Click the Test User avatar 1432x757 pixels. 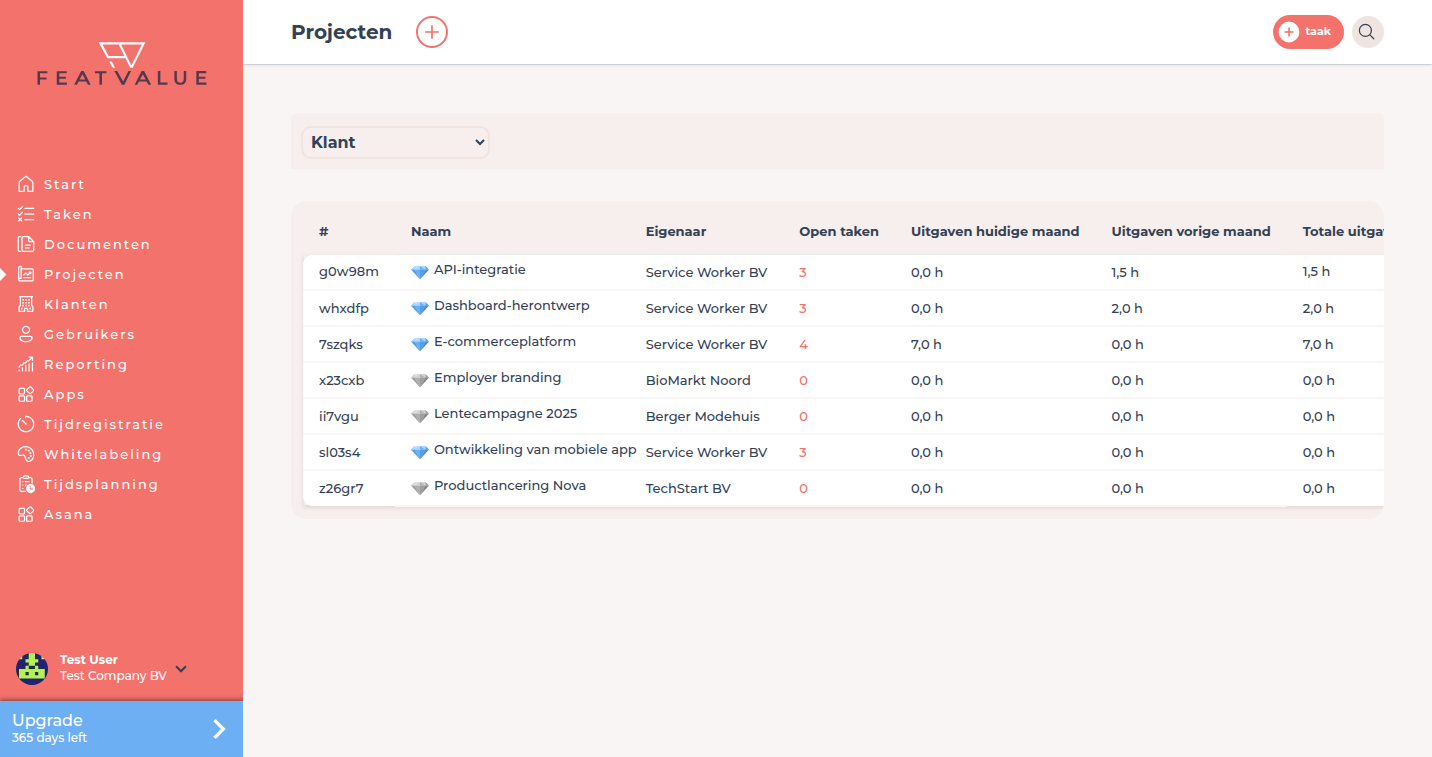[32, 668]
